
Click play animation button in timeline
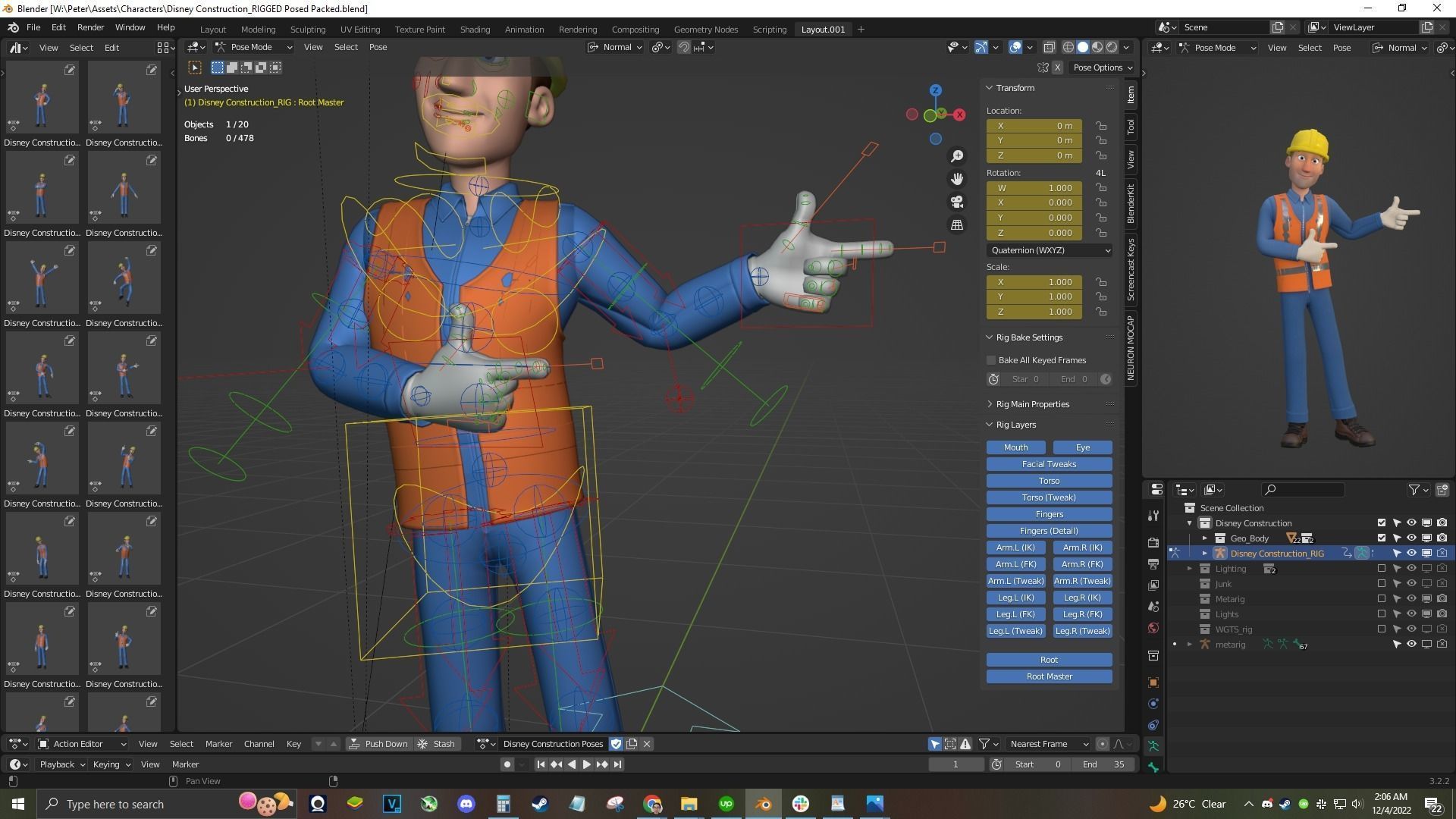(586, 764)
